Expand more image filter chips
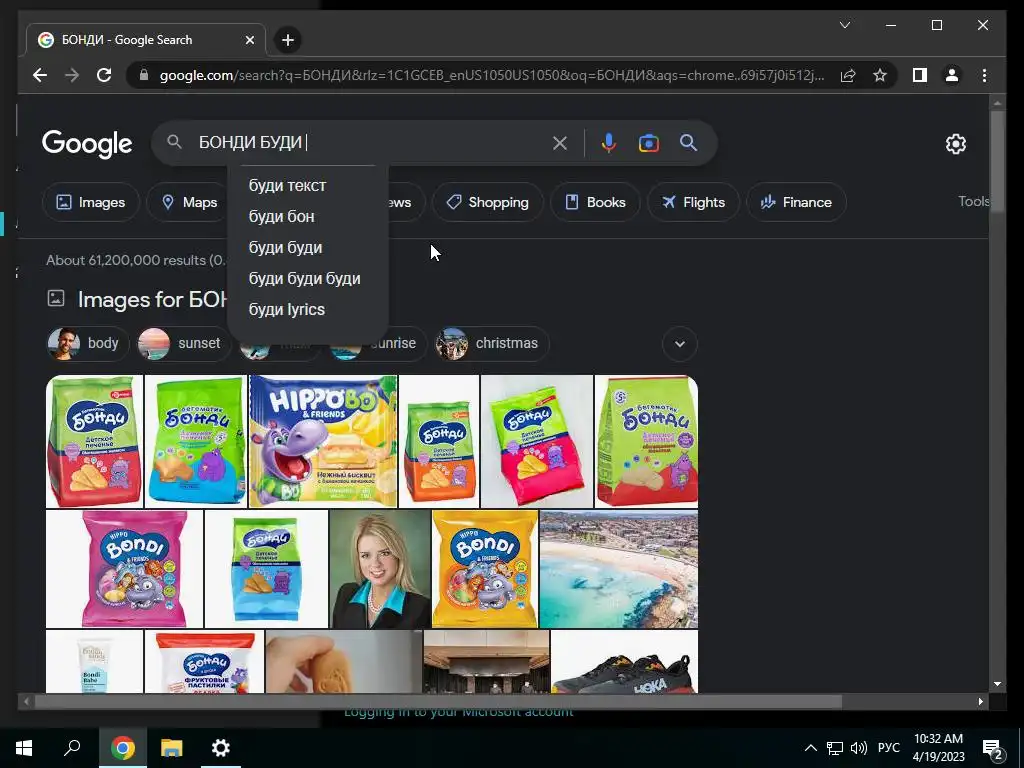The width and height of the screenshot is (1024, 768). 680,344
